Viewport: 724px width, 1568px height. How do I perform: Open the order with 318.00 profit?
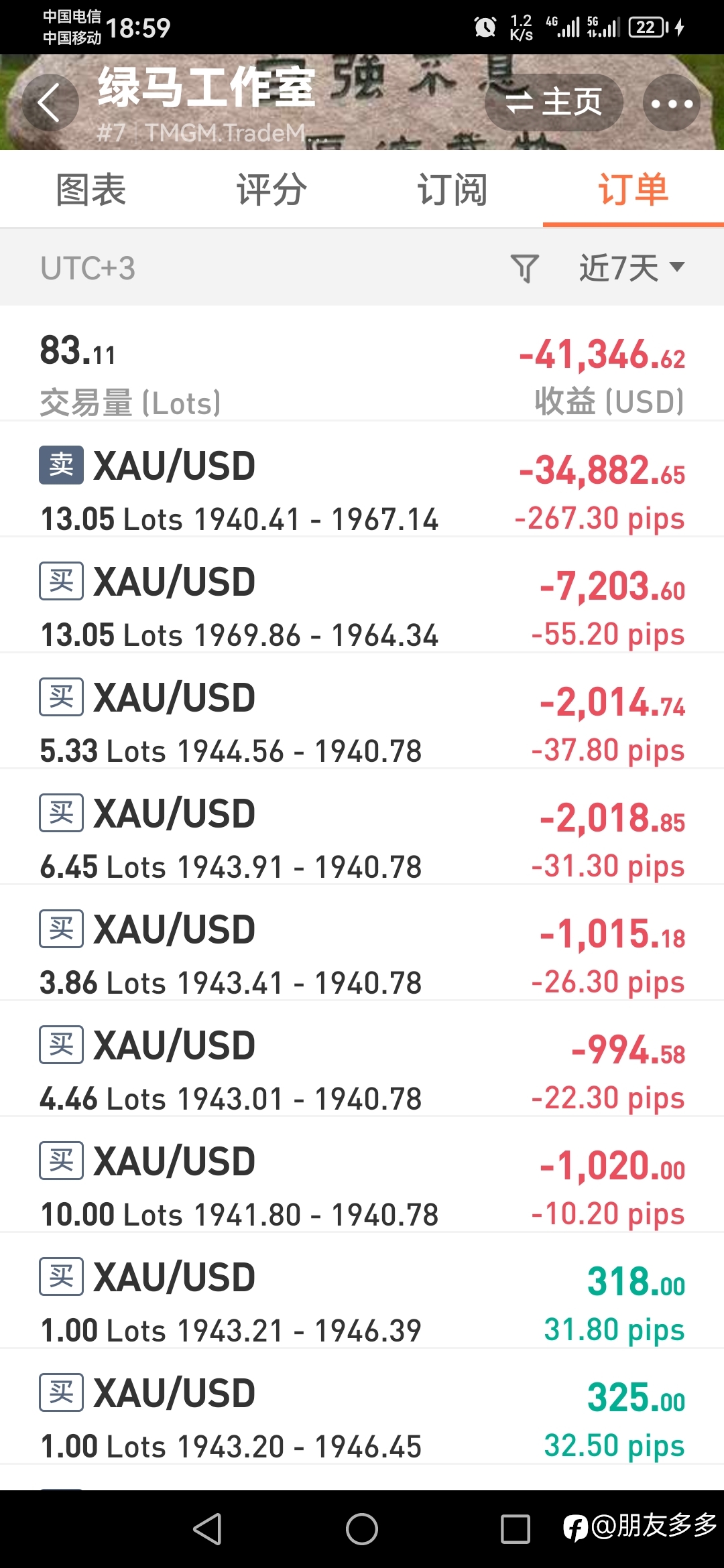[362, 1290]
